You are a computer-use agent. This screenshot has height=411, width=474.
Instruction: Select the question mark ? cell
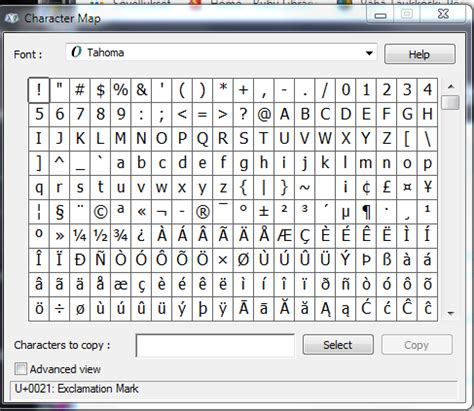point(243,114)
